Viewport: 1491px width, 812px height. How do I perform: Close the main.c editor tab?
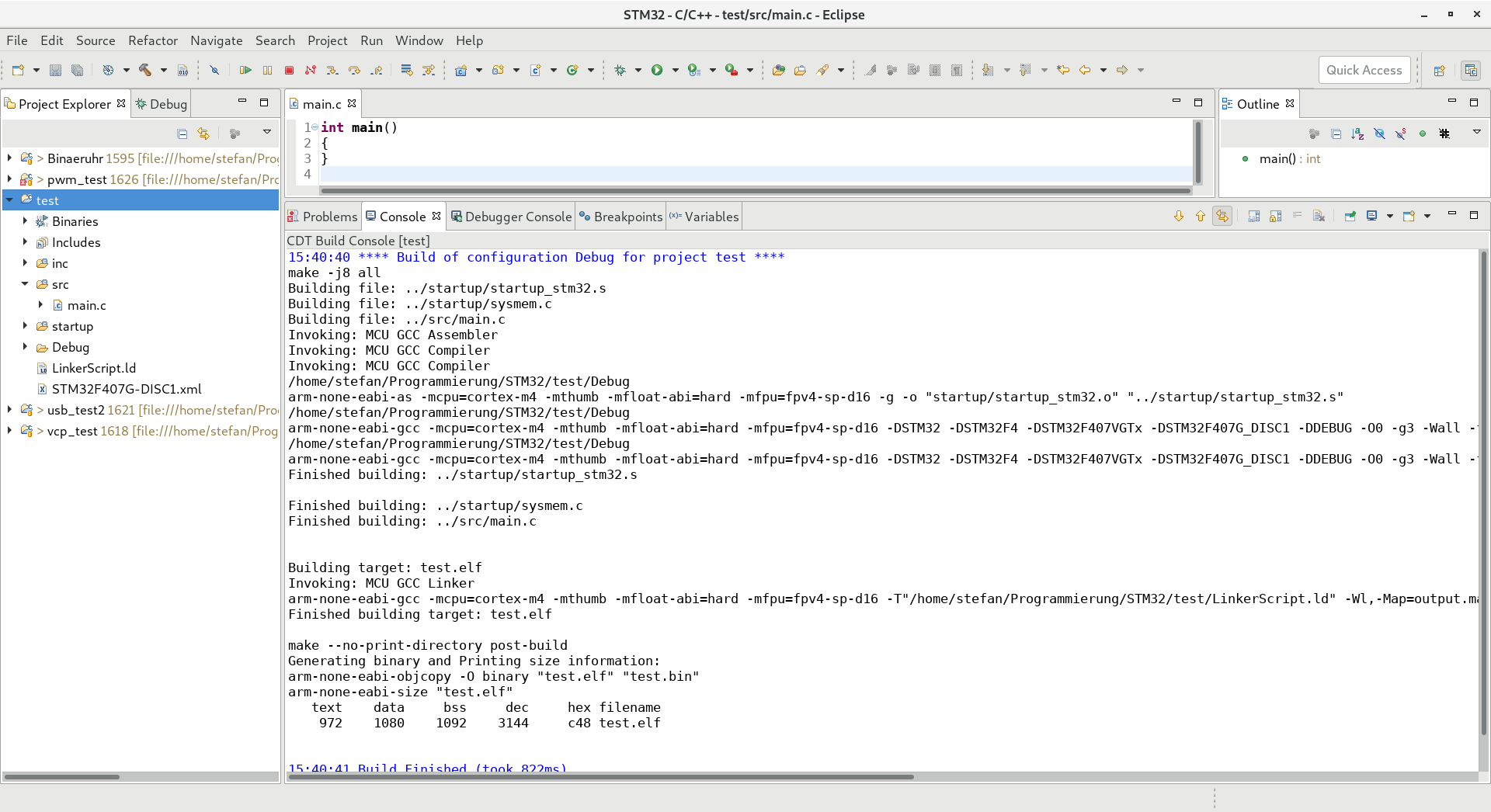352,103
